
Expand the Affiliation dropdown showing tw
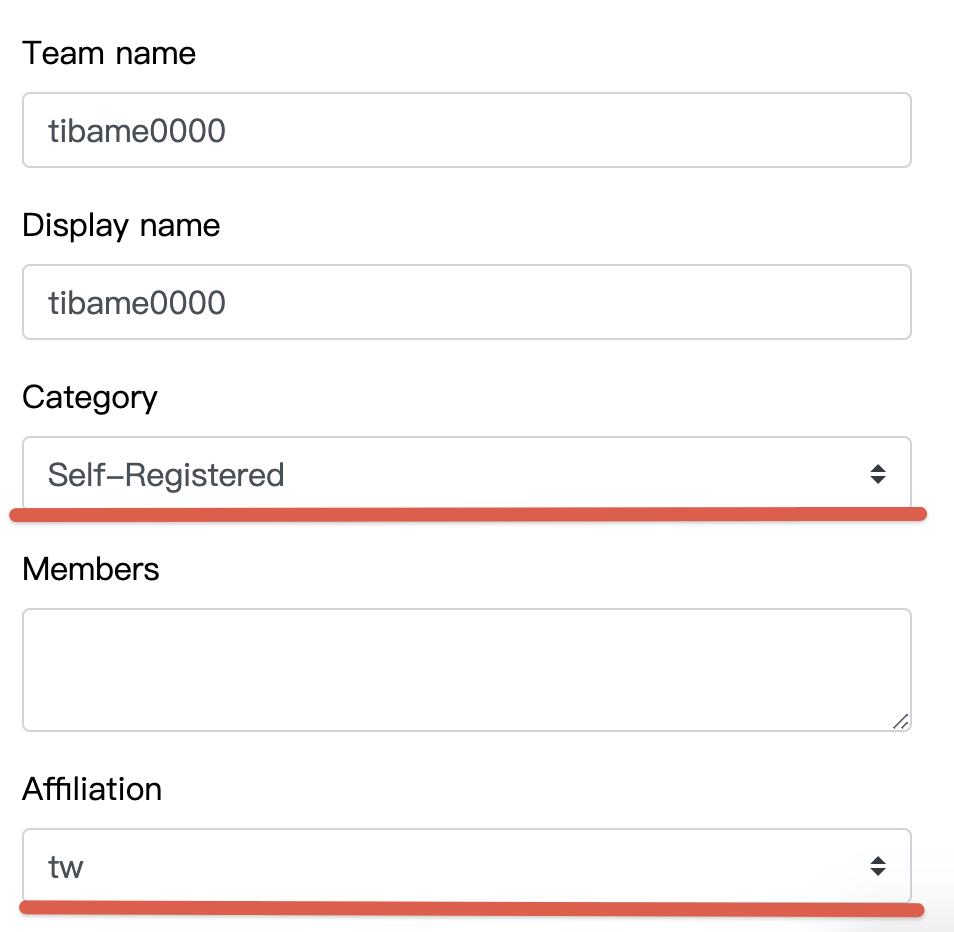(466, 866)
